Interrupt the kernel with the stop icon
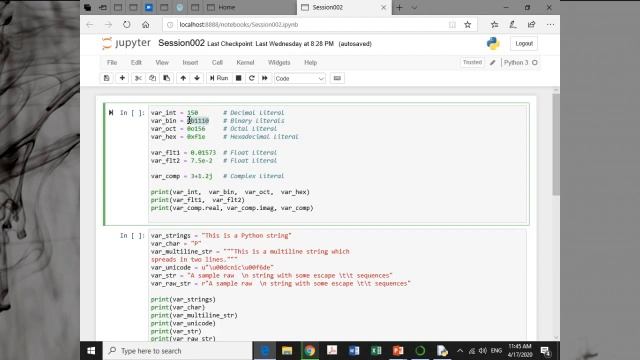 (239, 78)
